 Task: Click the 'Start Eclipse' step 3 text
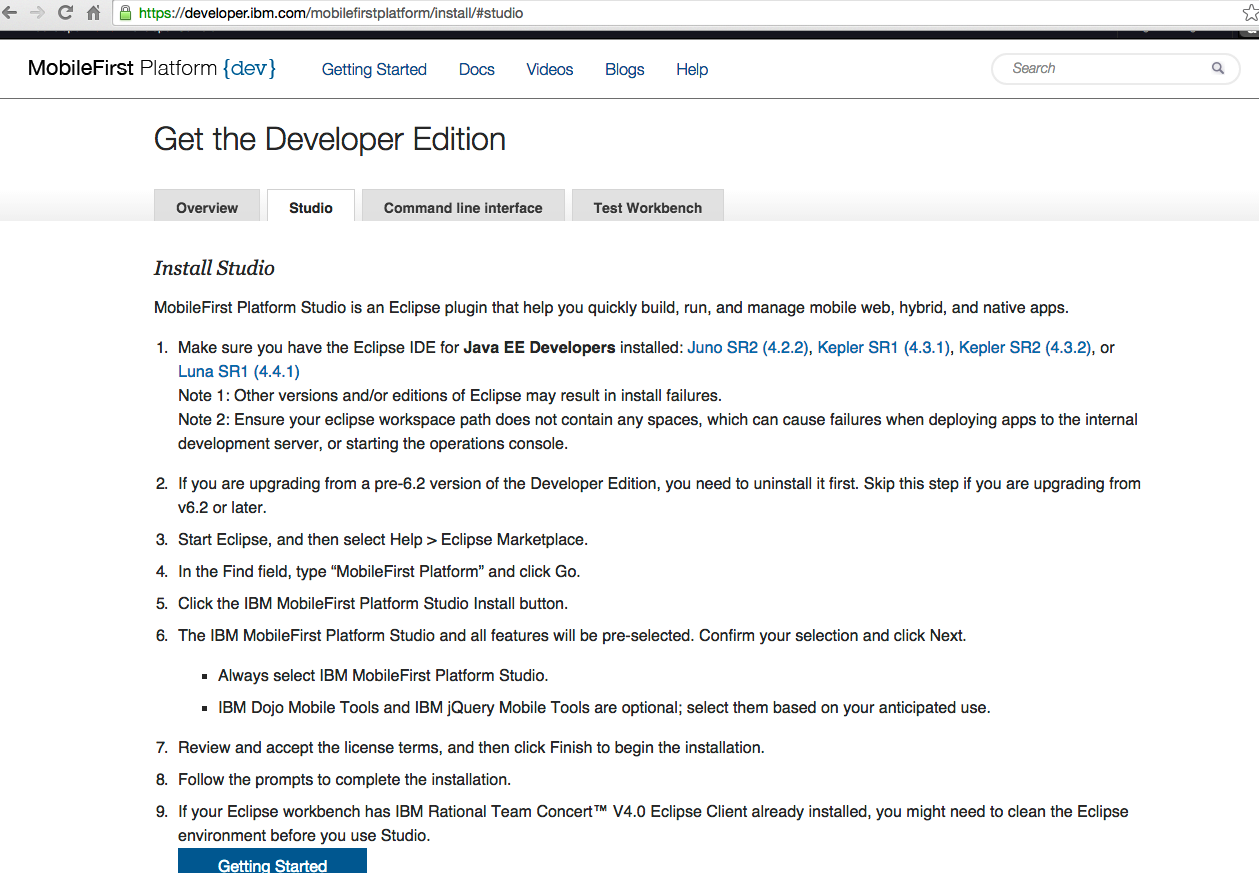[x=383, y=539]
